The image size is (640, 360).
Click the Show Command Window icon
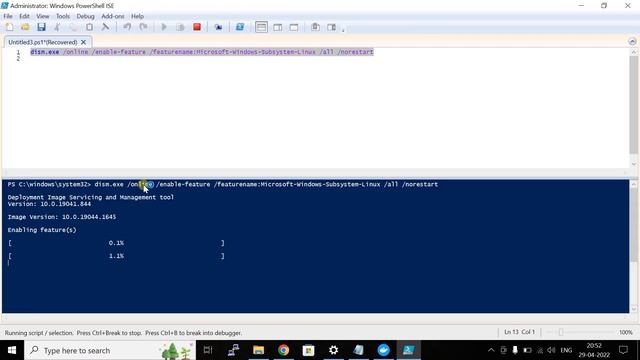pyautogui.click(x=315, y=27)
